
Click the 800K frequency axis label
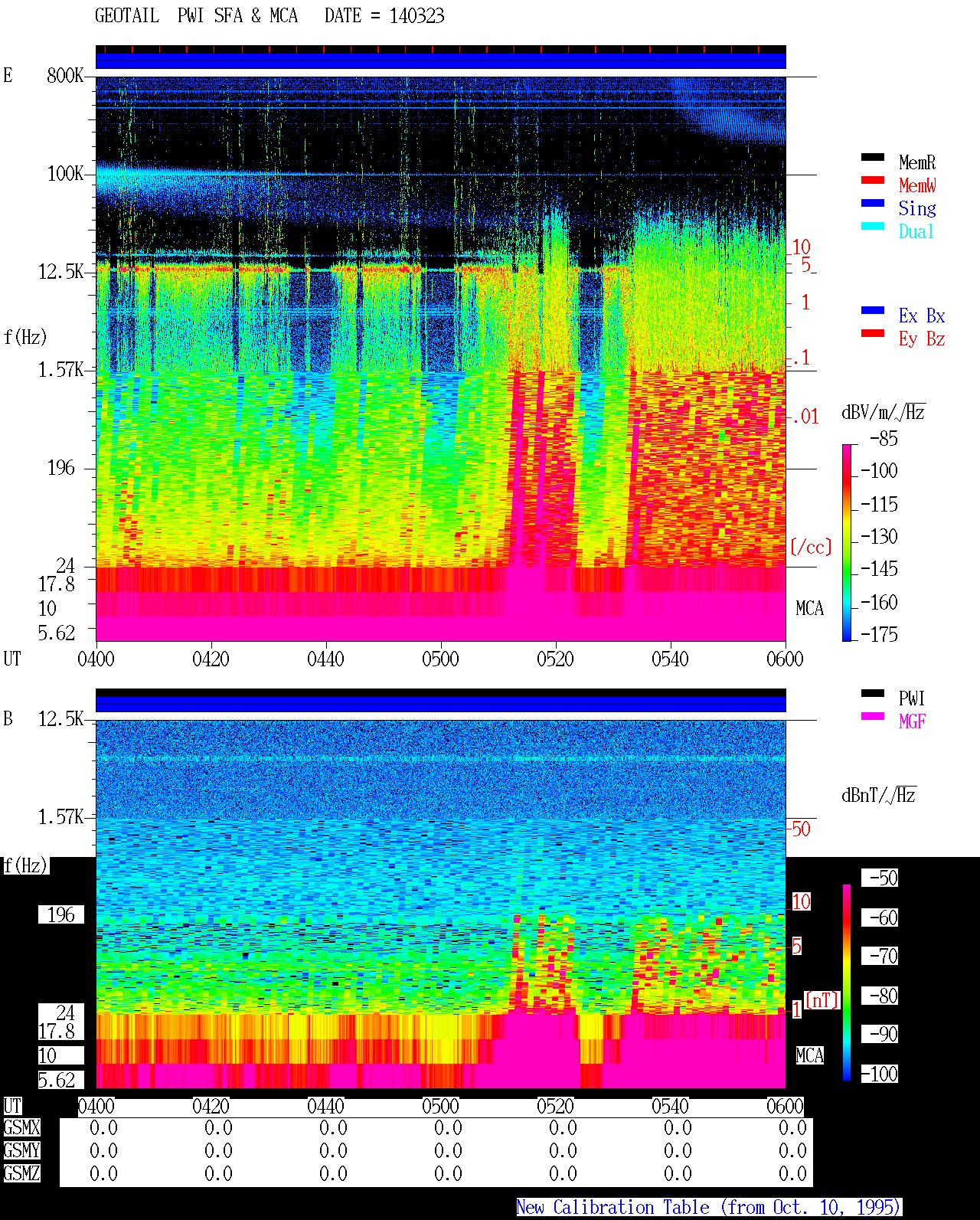tap(65, 76)
